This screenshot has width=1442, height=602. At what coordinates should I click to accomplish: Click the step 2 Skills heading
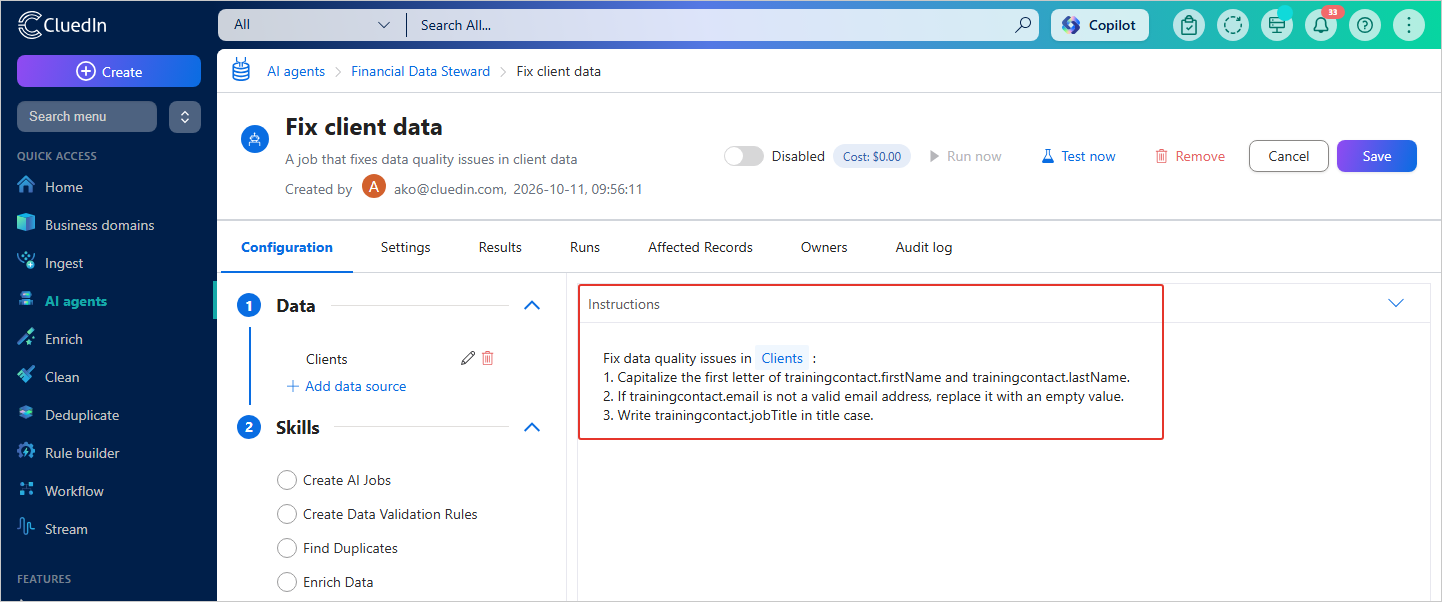tap(298, 428)
